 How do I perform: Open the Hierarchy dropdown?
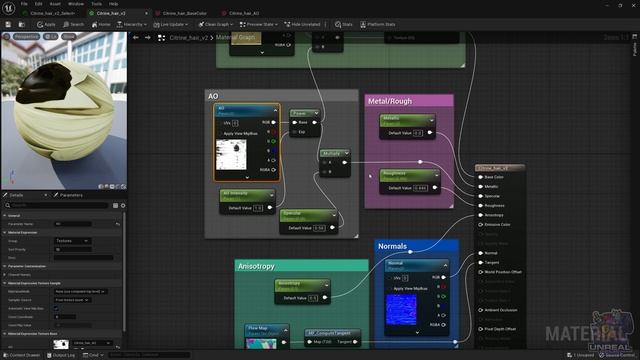(x=131, y=24)
